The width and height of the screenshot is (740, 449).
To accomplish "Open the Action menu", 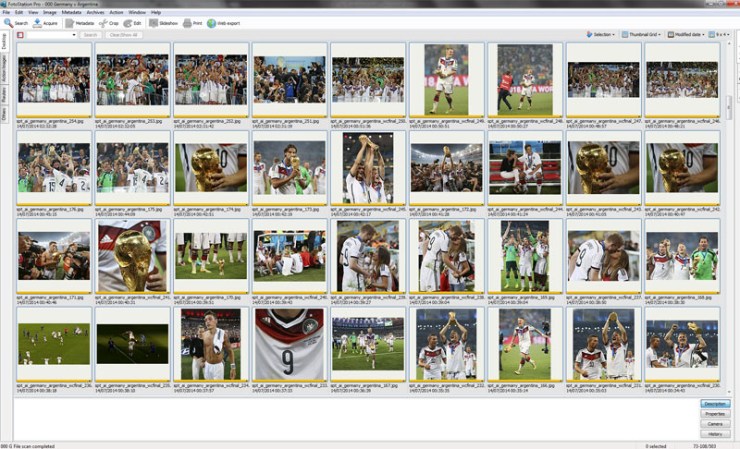I will pyautogui.click(x=118, y=12).
